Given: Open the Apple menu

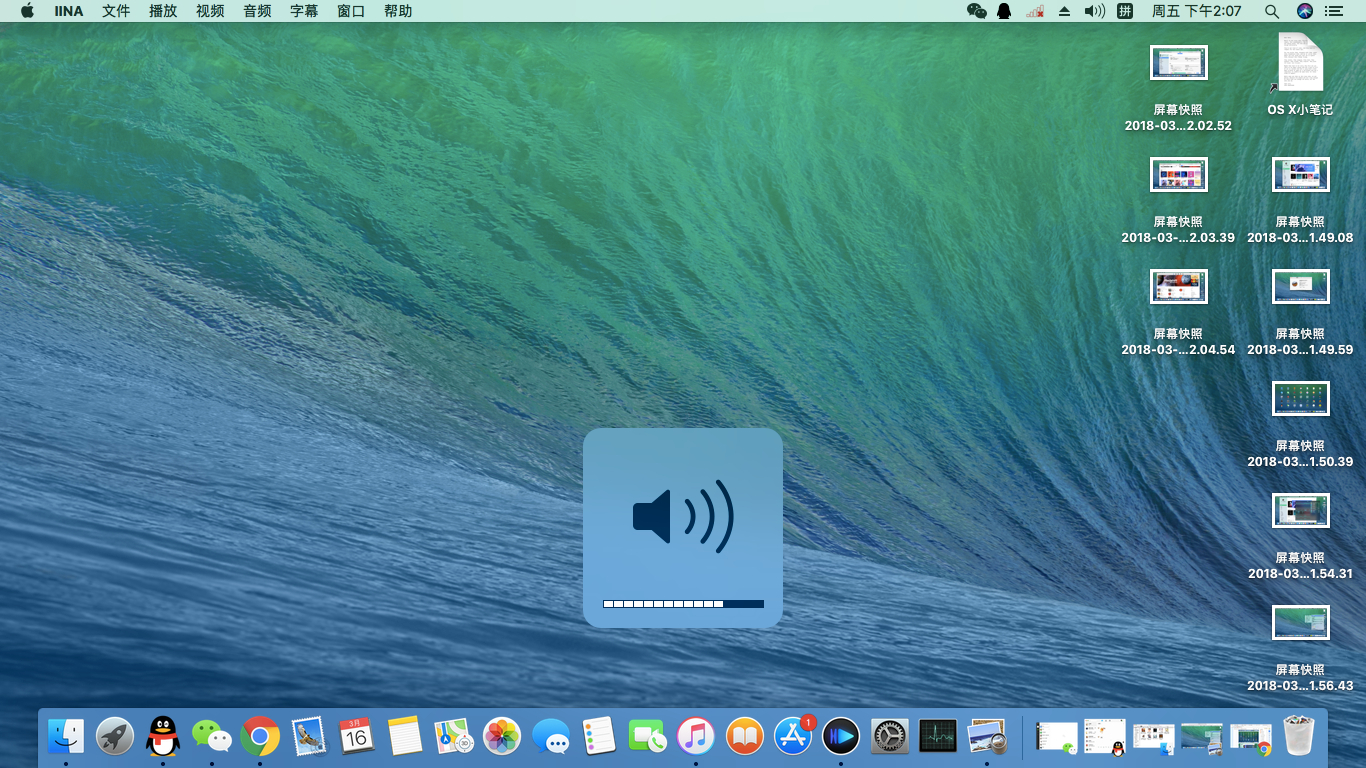Looking at the screenshot, I should 27,11.
